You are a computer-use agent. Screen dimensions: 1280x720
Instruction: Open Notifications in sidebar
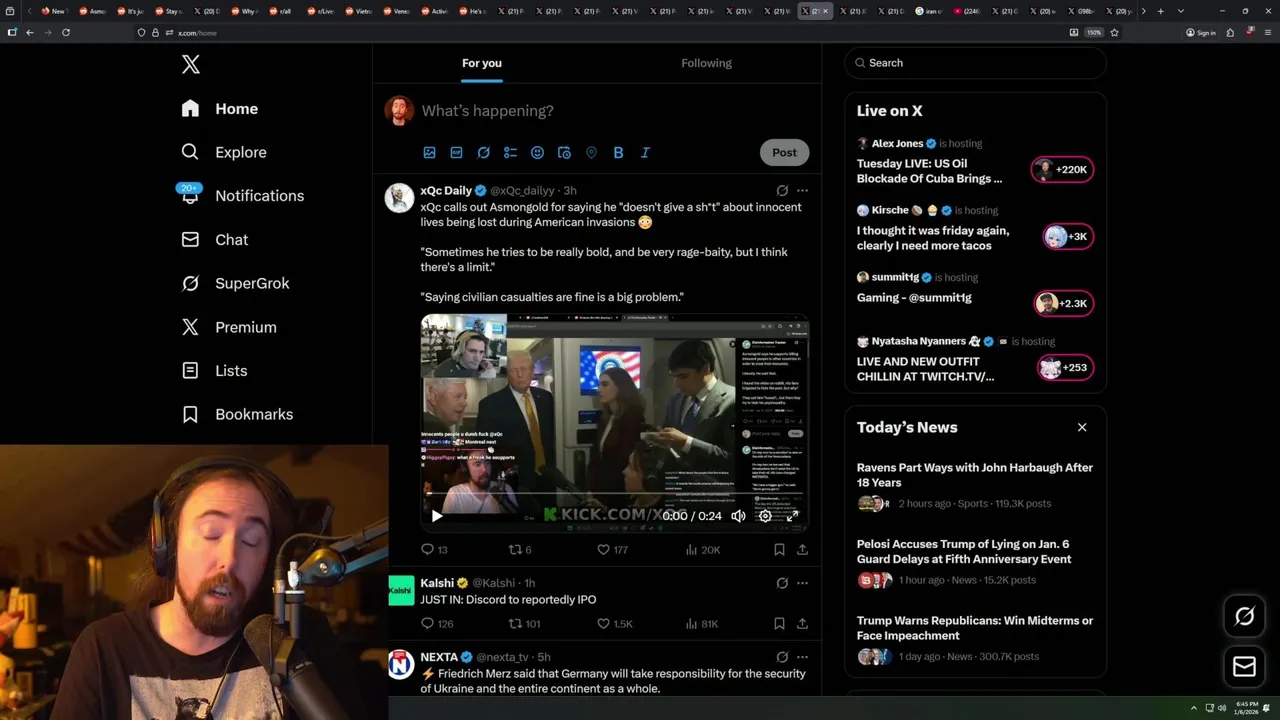click(x=243, y=196)
